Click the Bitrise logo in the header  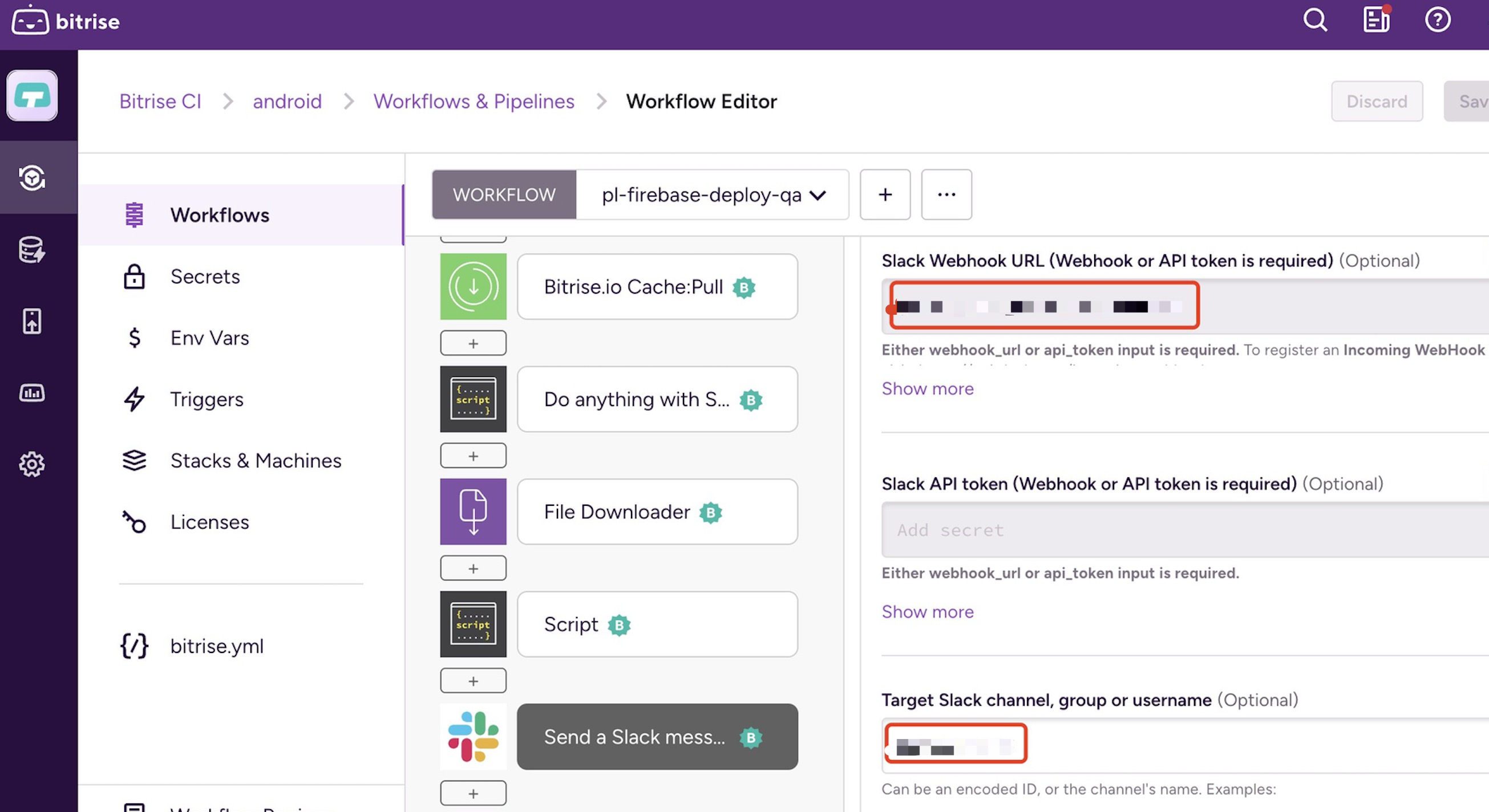click(65, 22)
